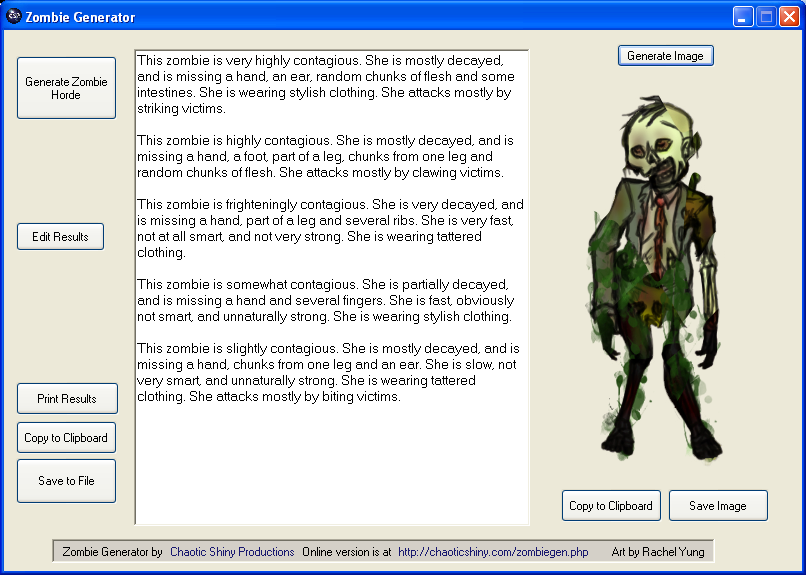Click the Generate Zombie Horde button
Image resolution: width=806 pixels, height=575 pixels.
66,88
